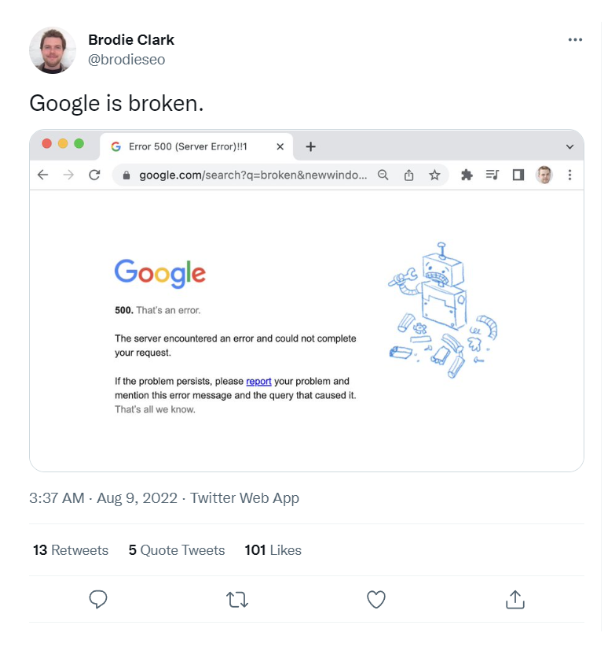Click the browser back arrow
614x650 pixels.
[x=43, y=175]
